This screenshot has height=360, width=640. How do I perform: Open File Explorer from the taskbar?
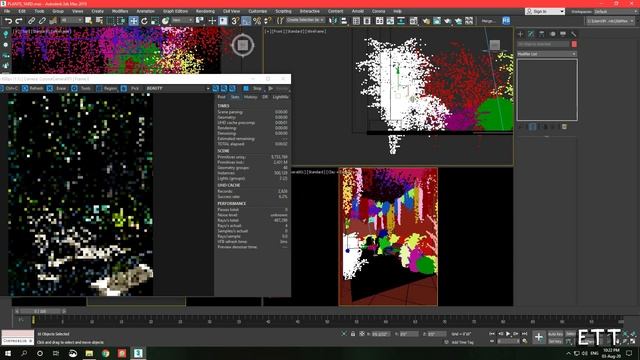tap(89, 353)
